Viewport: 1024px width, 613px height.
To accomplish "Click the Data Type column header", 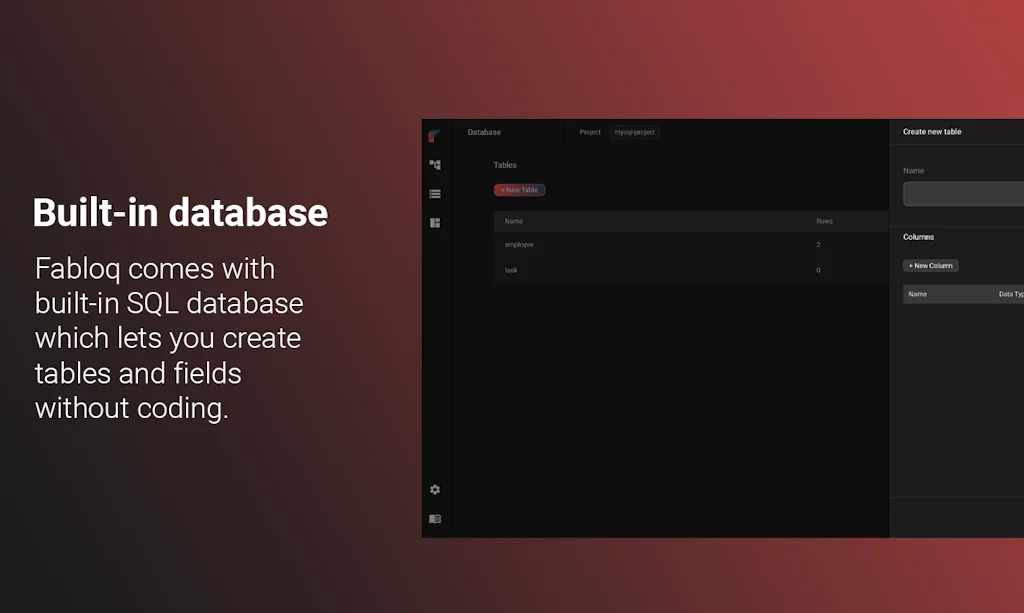I will pos(1010,295).
